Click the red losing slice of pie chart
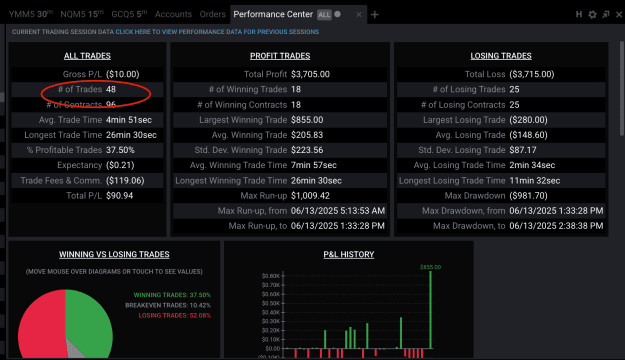The width and height of the screenshot is (625, 360). [40, 327]
